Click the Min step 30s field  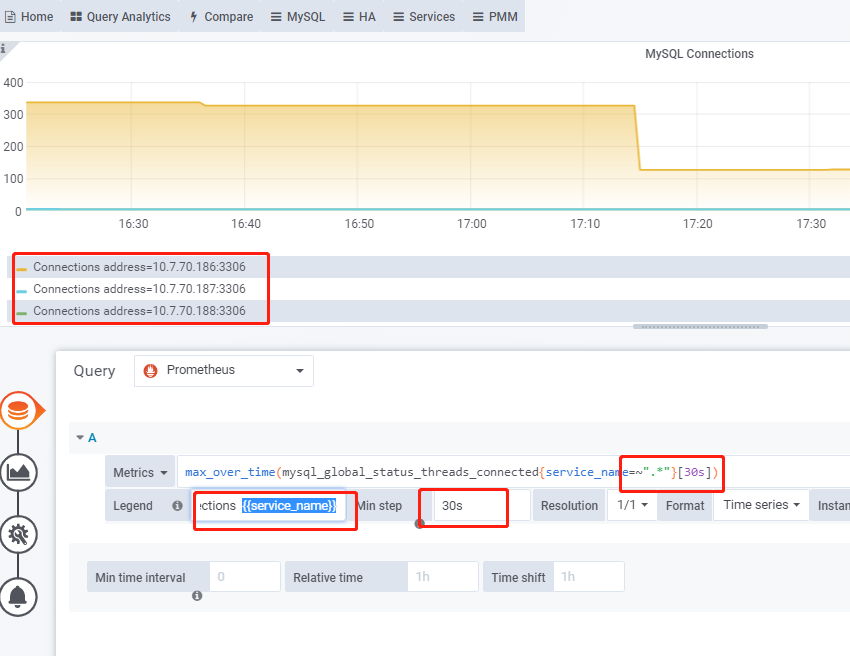click(481, 506)
